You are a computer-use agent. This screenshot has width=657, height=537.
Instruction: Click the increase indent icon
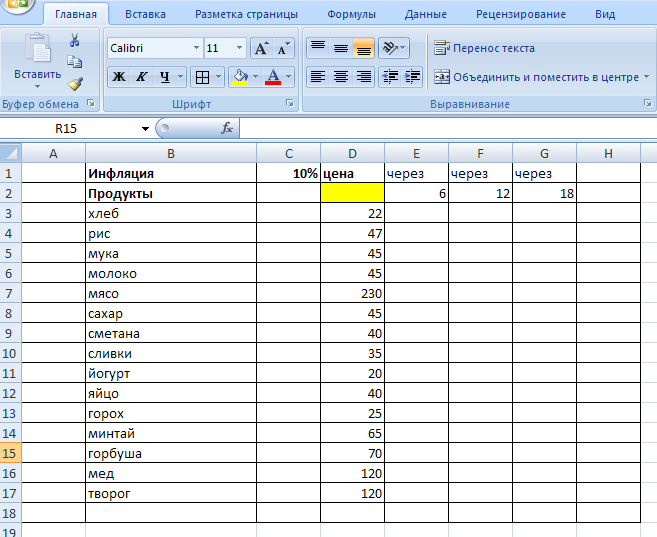click(413, 76)
